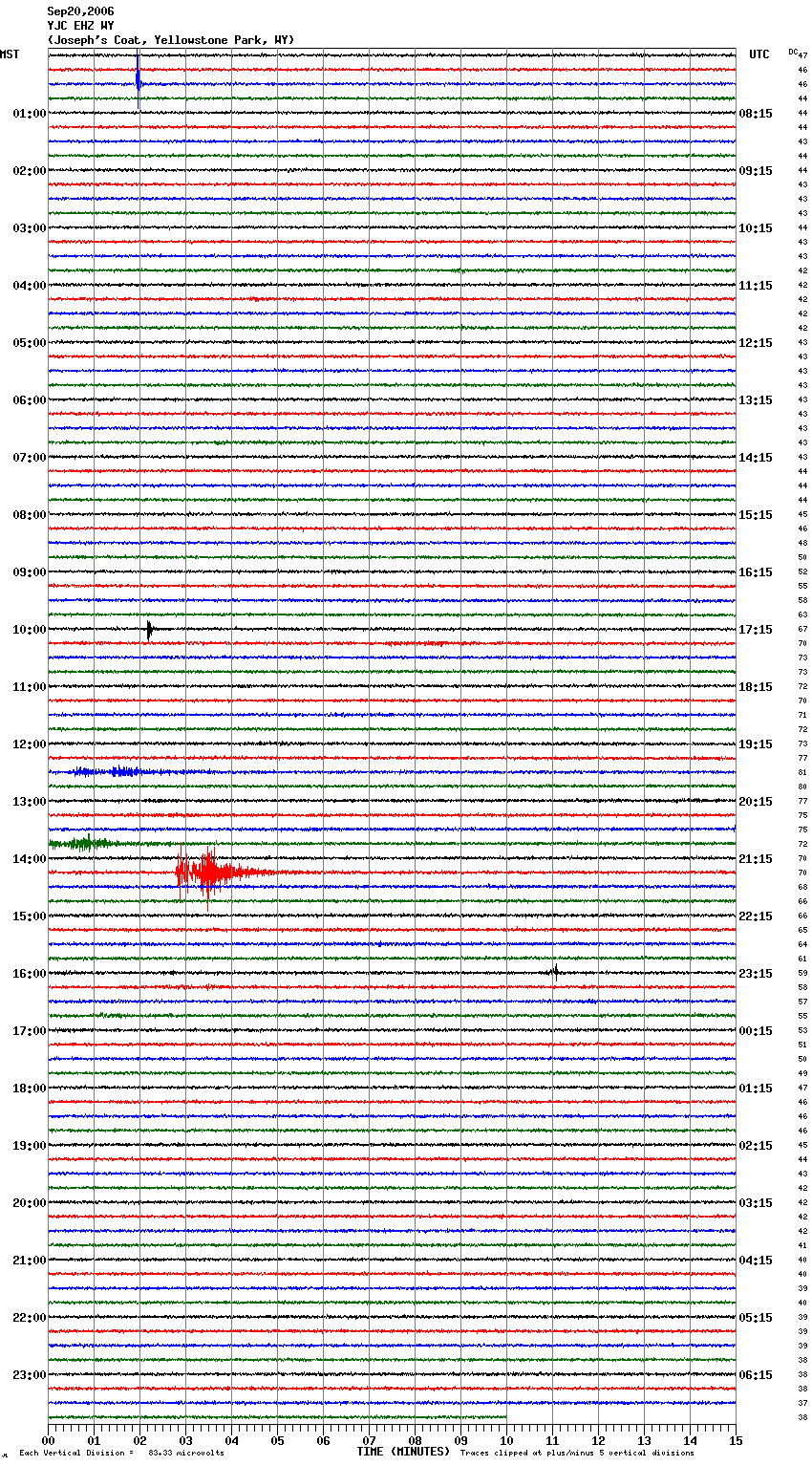Viewport: 812px width, 1466px height.
Task: Click the 17:00 MST time label
Action: coord(30,1031)
